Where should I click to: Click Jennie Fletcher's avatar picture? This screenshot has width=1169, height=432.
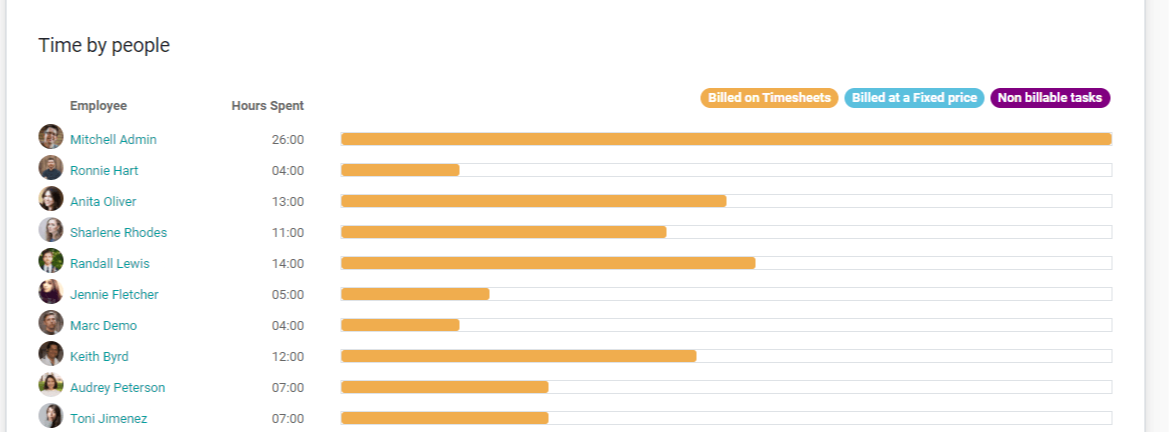pos(51,292)
